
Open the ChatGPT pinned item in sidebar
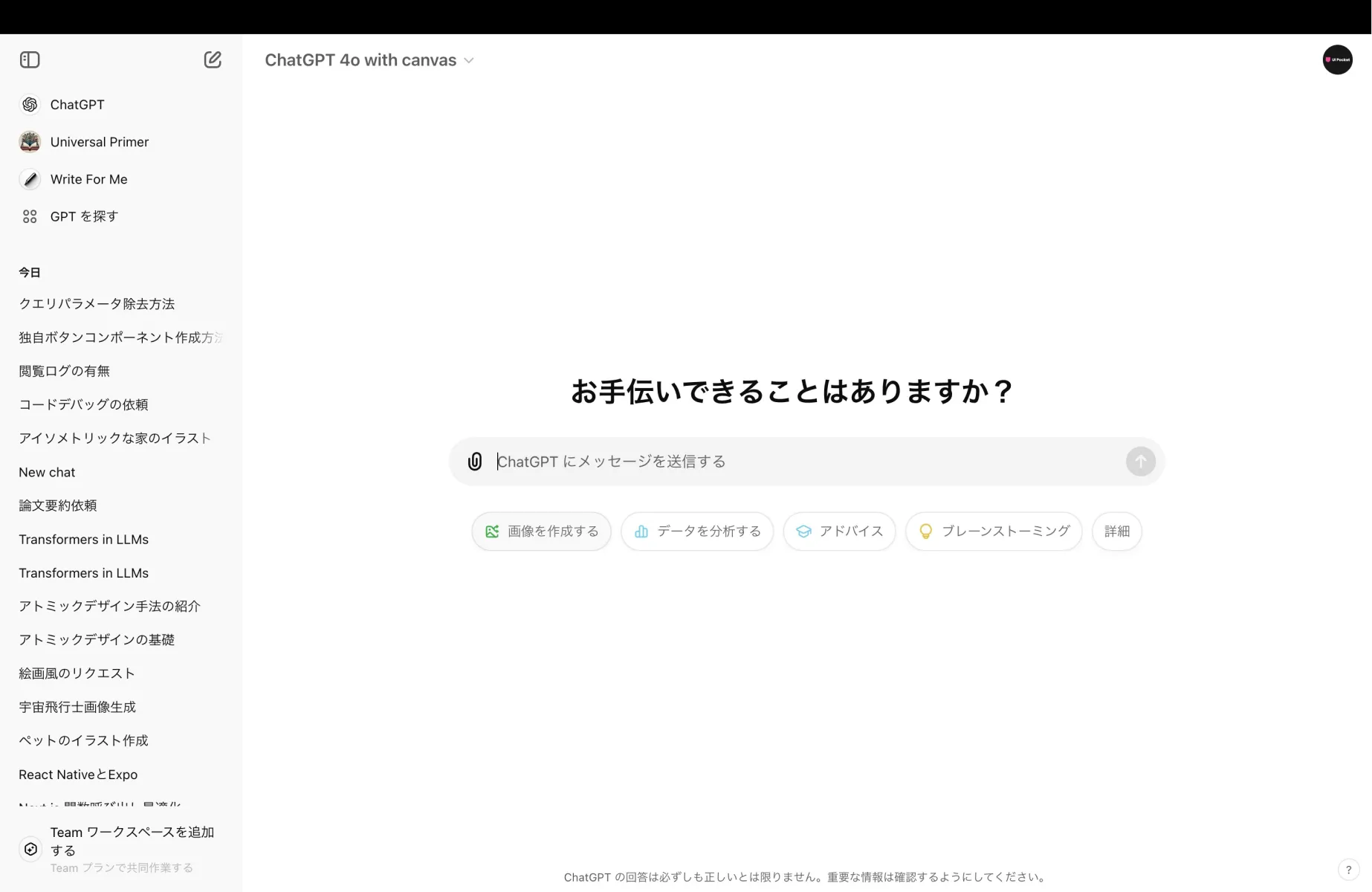[x=77, y=104]
